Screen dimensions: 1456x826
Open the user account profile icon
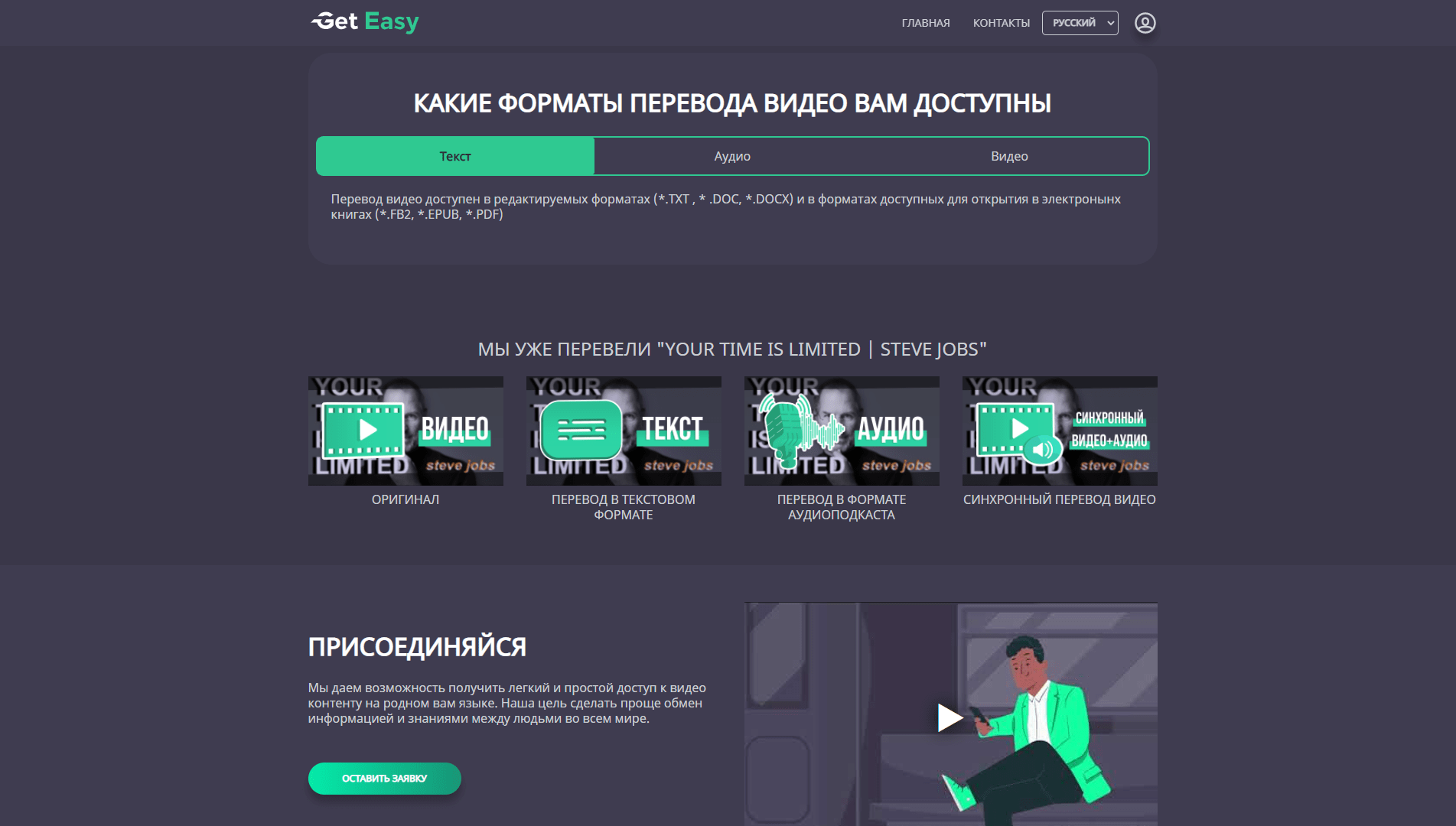(x=1145, y=23)
